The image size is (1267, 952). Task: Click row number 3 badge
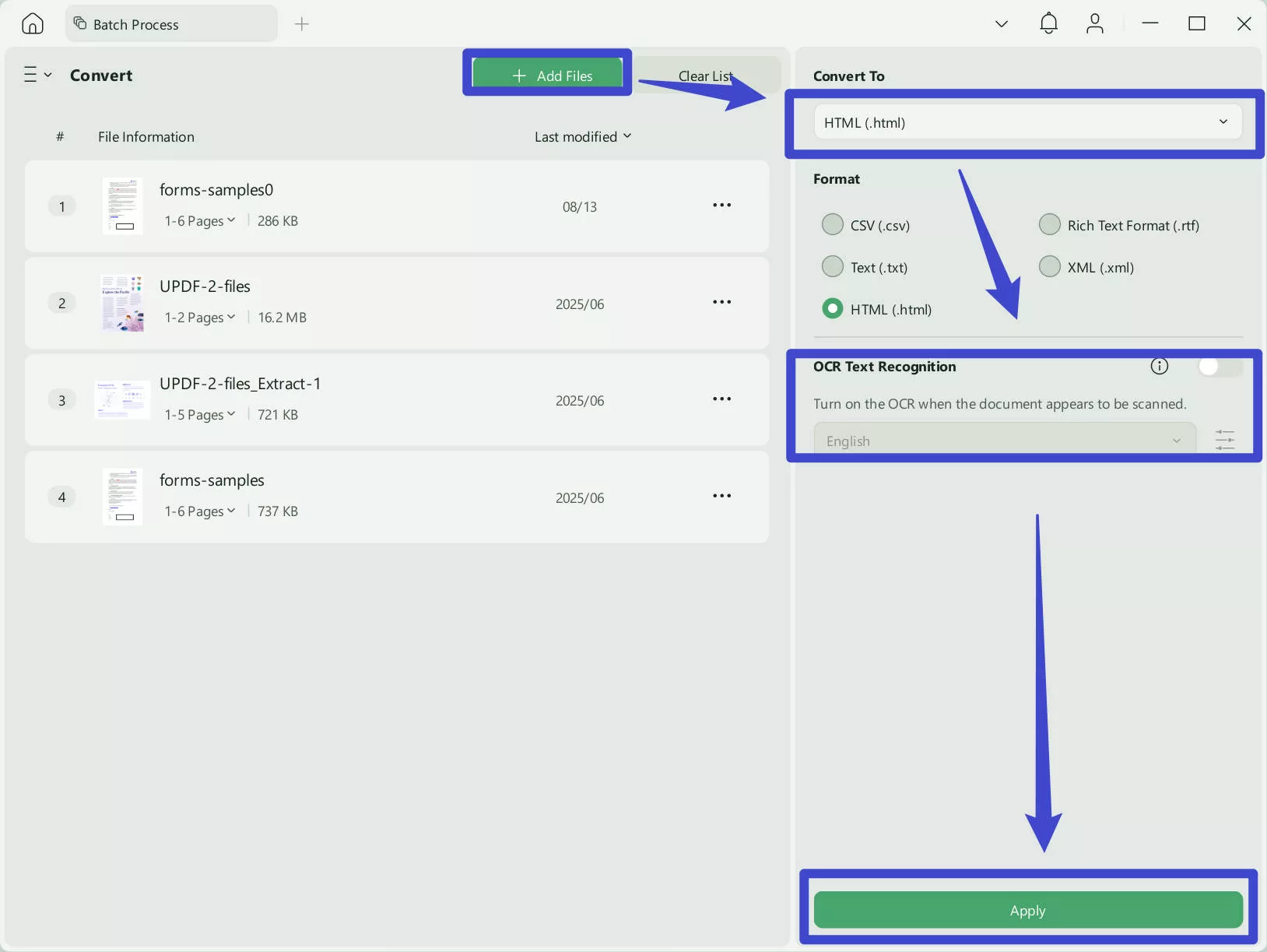point(62,400)
